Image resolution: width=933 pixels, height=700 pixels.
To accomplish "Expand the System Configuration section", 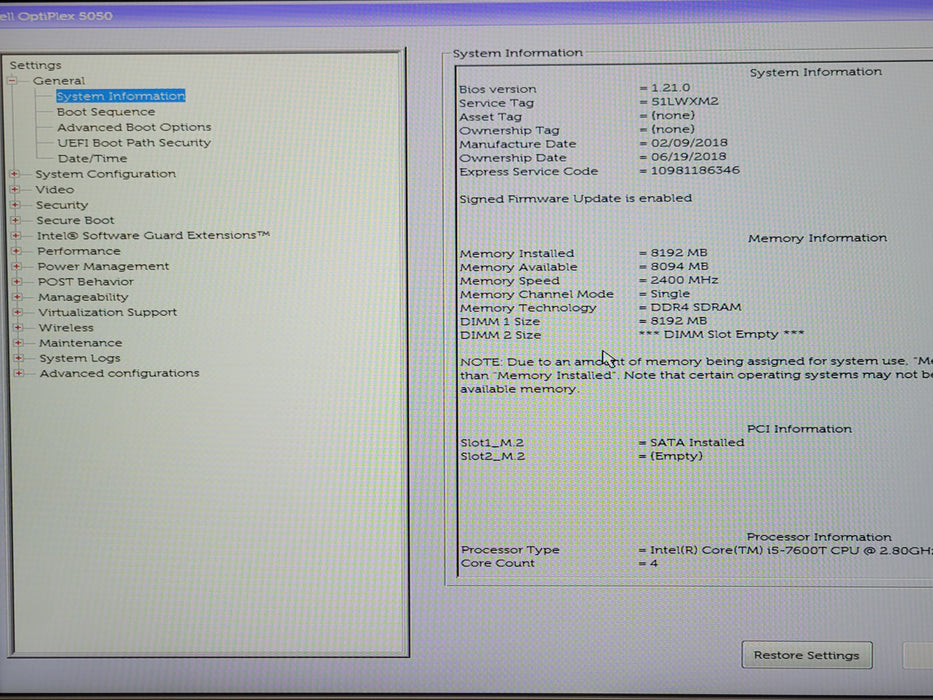I will [14, 174].
